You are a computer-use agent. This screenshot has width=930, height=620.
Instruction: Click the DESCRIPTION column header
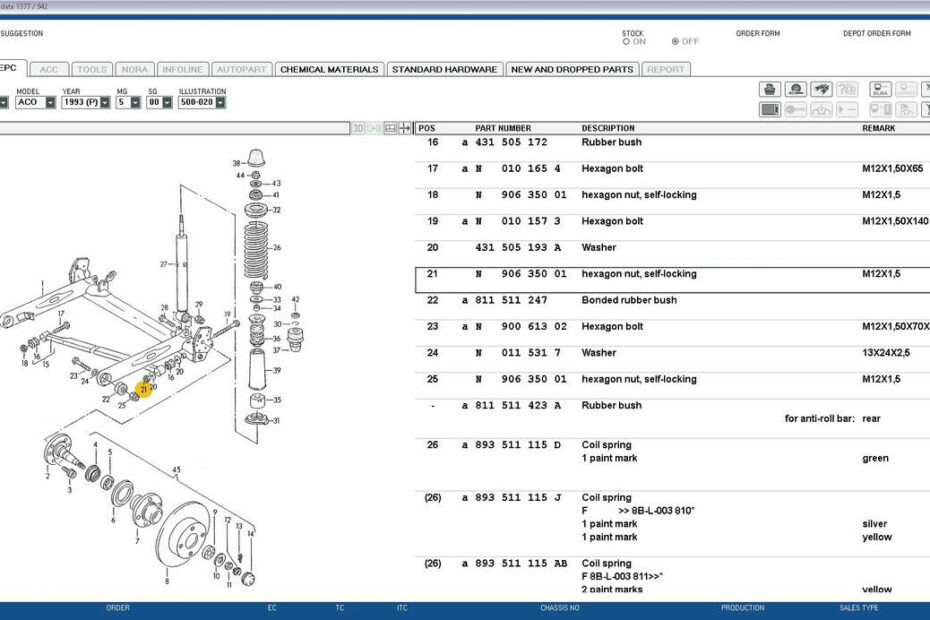coord(608,128)
